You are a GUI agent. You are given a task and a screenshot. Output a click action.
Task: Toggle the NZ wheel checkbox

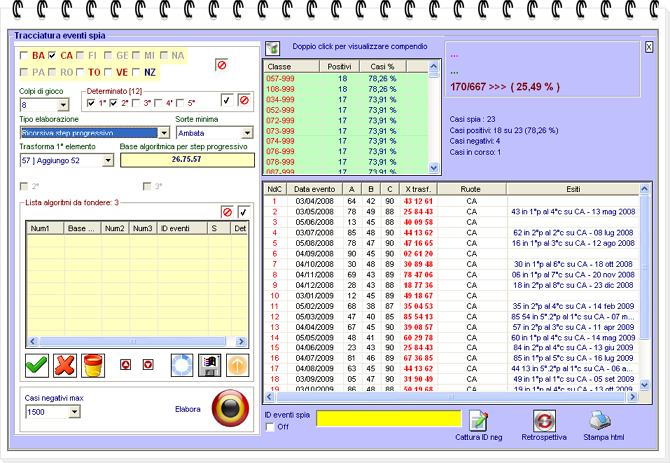coord(137,72)
